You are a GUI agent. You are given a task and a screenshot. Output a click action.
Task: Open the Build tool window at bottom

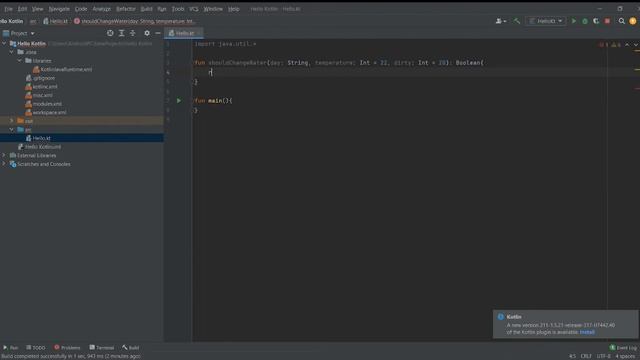coord(131,347)
